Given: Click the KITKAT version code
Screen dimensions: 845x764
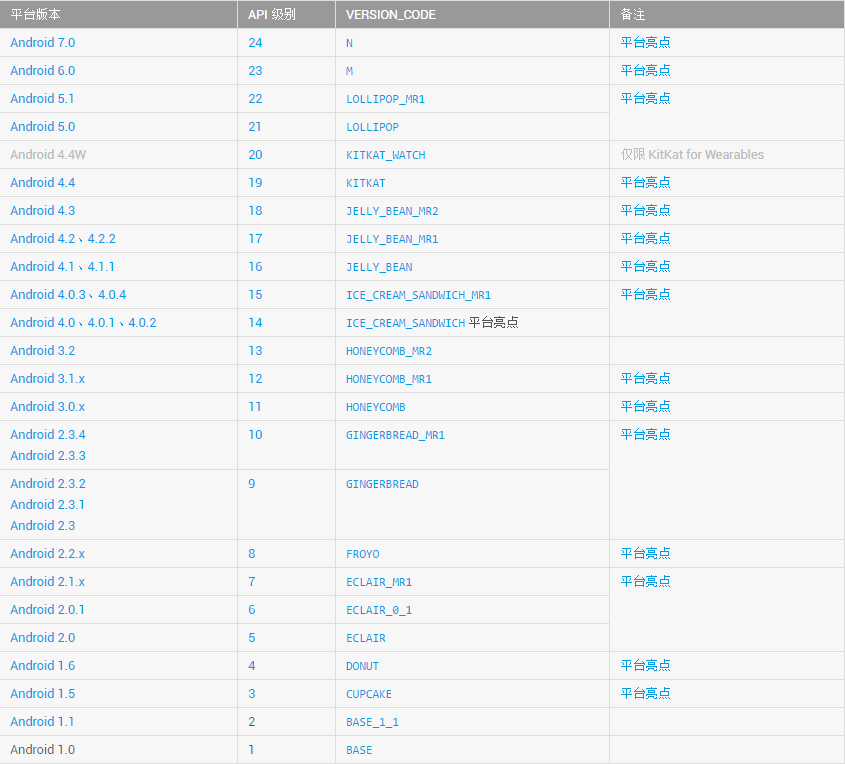Looking at the screenshot, I should click(366, 183).
